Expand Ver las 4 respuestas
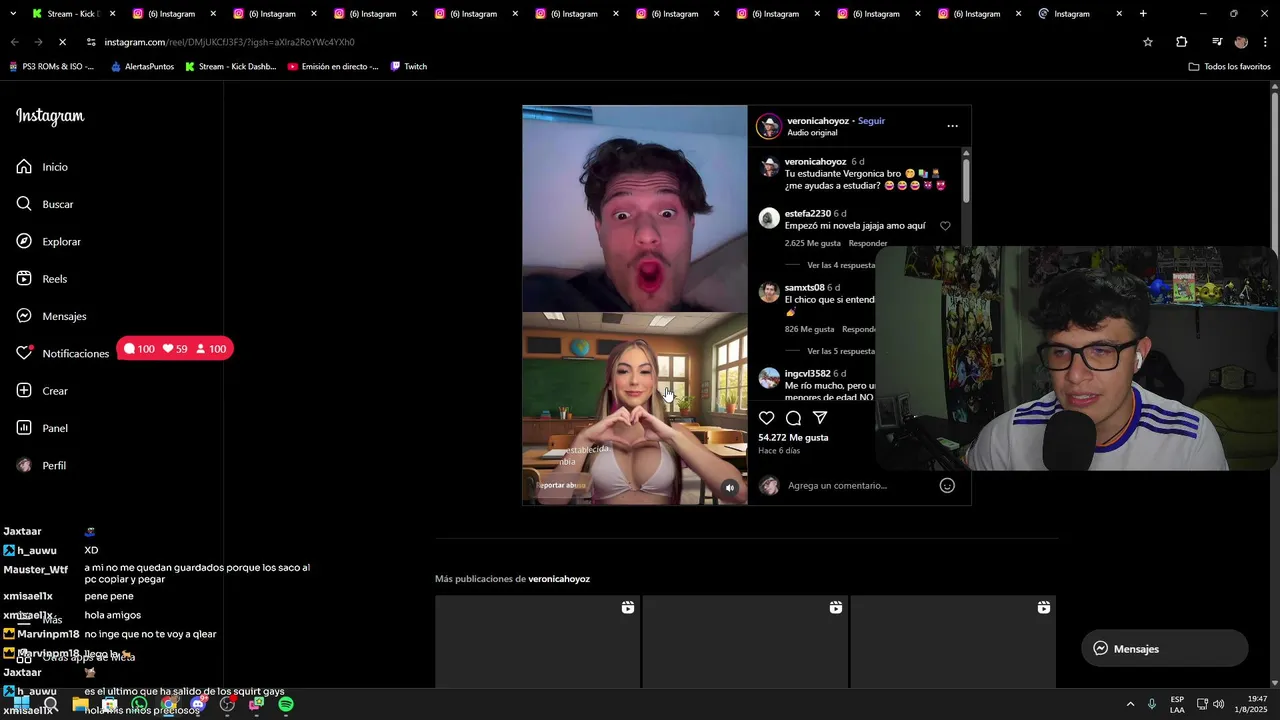This screenshot has height=720, width=1280. click(841, 265)
